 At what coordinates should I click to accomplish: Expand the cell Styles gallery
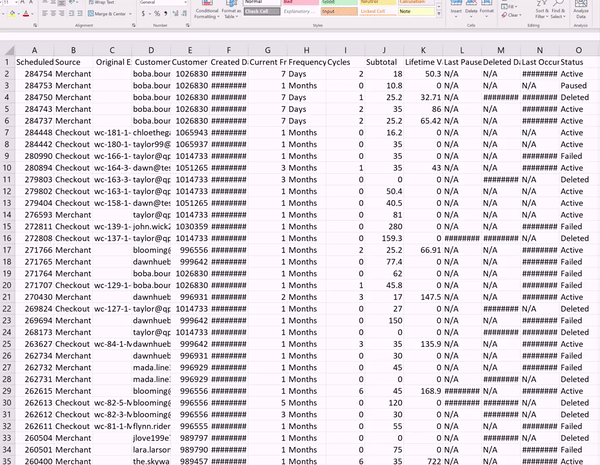coord(439,14)
